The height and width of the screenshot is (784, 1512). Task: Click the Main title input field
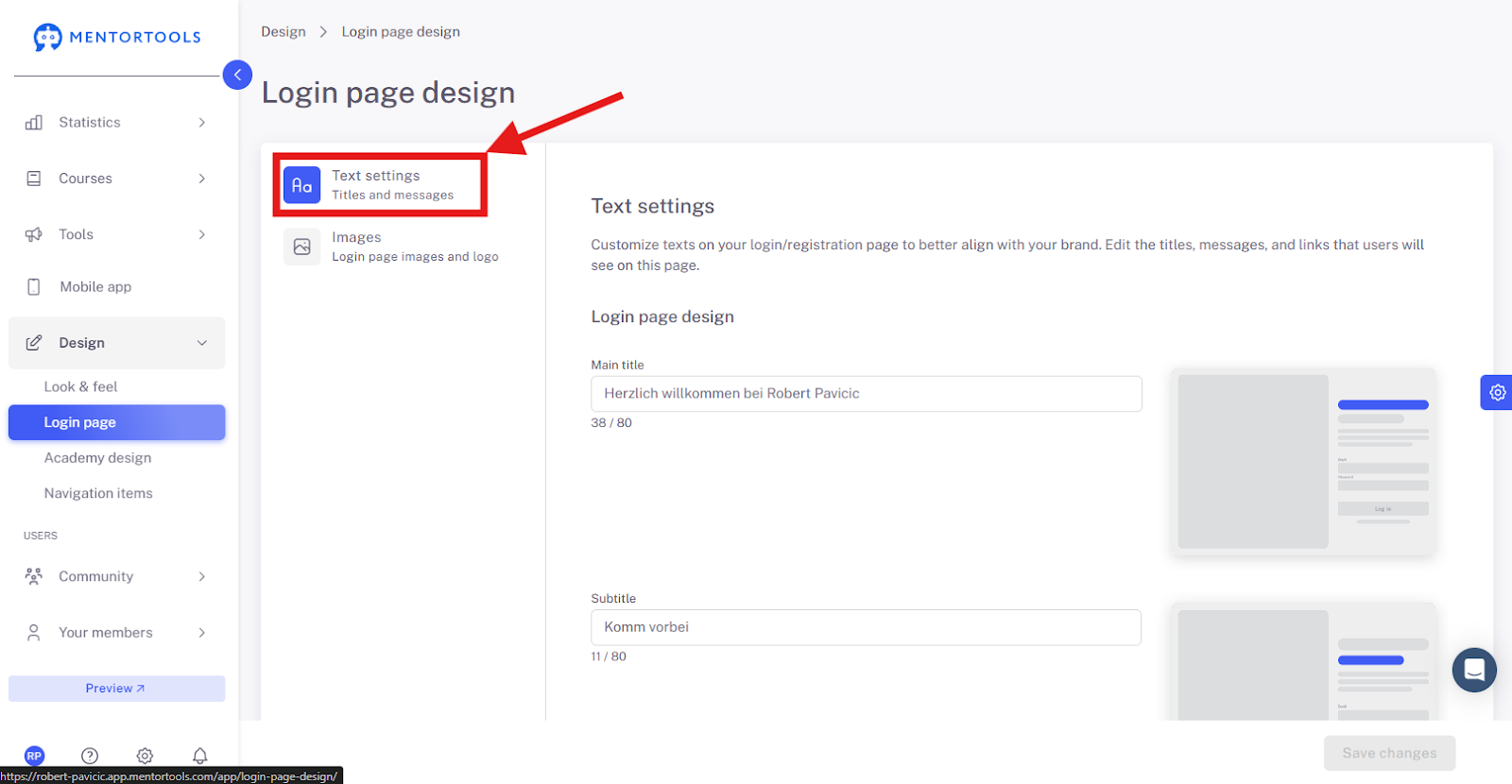pos(867,394)
